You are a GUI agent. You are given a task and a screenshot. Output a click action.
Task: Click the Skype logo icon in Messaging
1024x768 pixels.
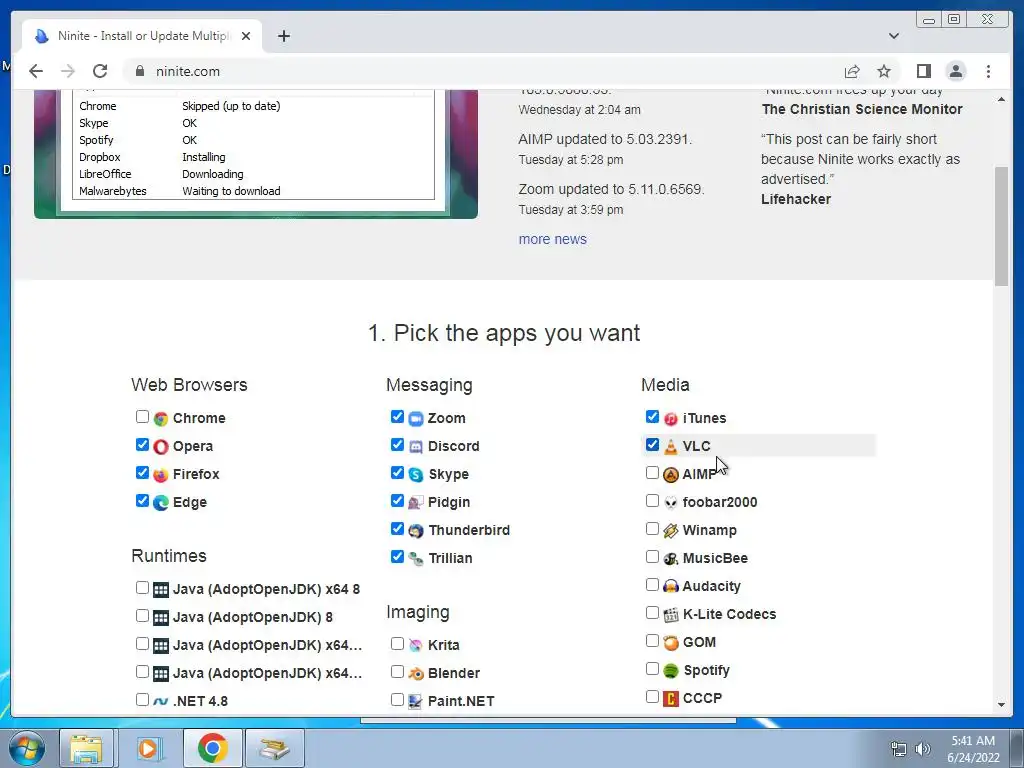tap(416, 475)
